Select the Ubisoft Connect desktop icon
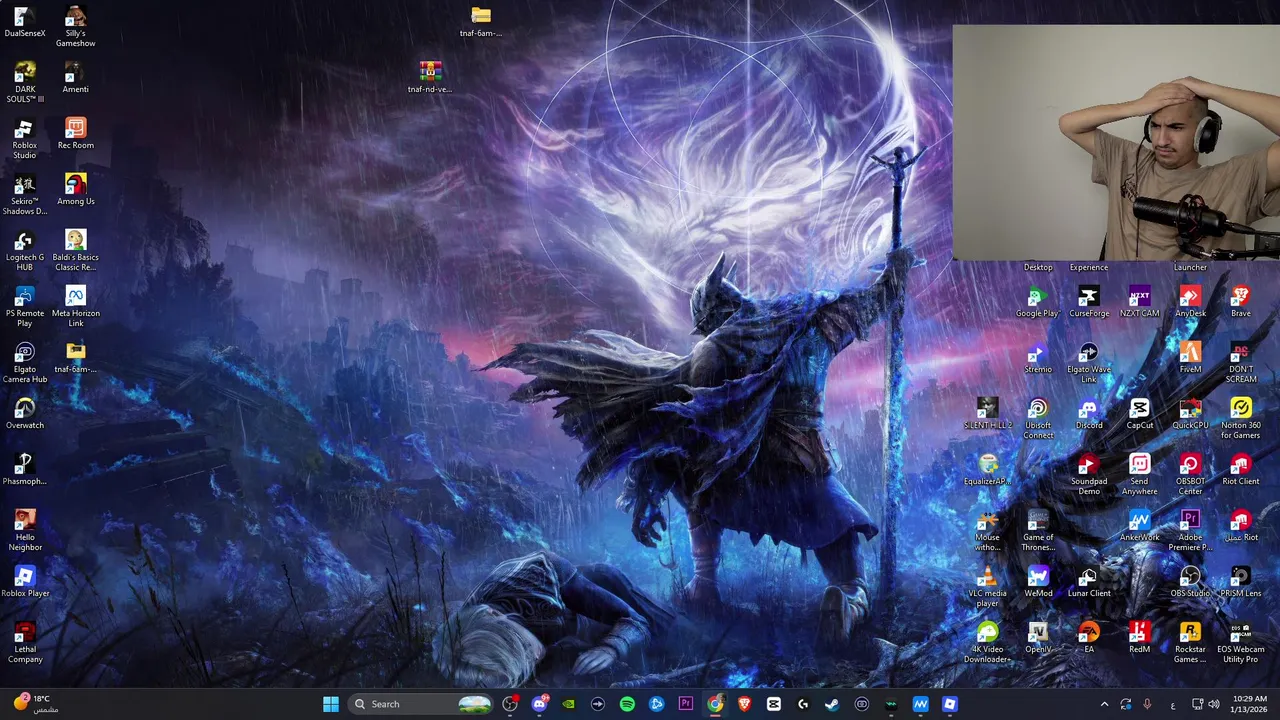 point(1038,419)
